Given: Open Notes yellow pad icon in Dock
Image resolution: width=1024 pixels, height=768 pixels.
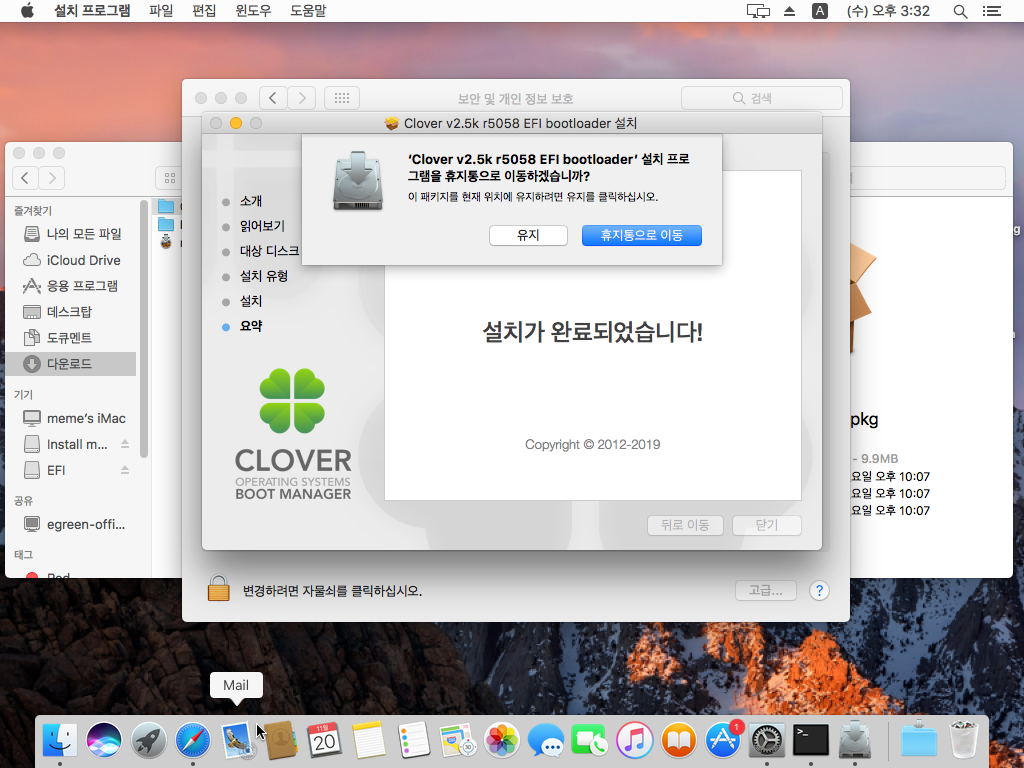Looking at the screenshot, I should pos(369,741).
